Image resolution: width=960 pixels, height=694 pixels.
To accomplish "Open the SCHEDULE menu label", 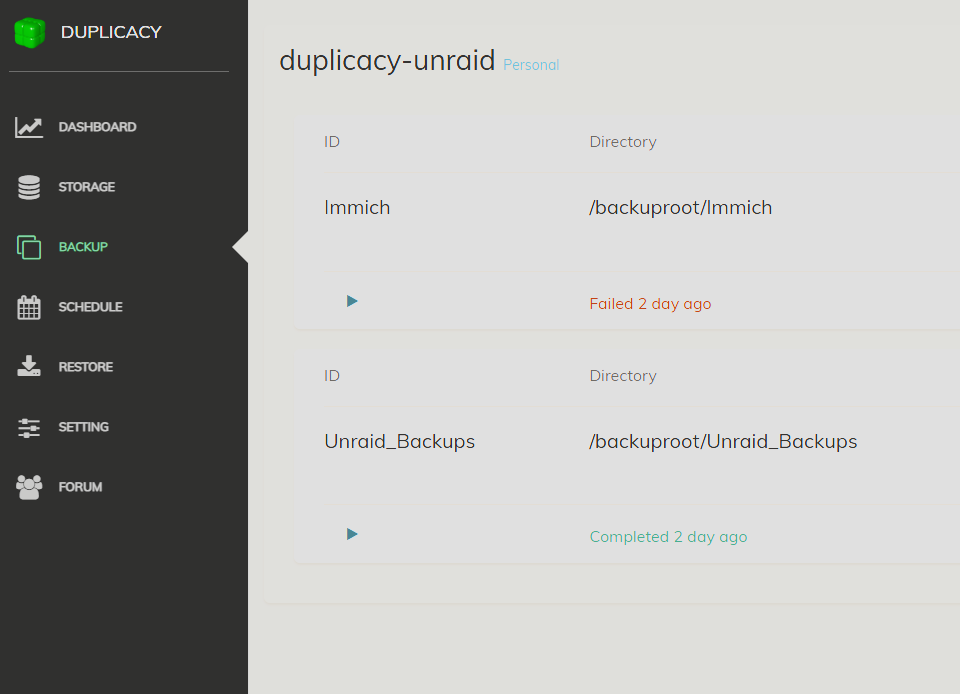I will [90, 307].
